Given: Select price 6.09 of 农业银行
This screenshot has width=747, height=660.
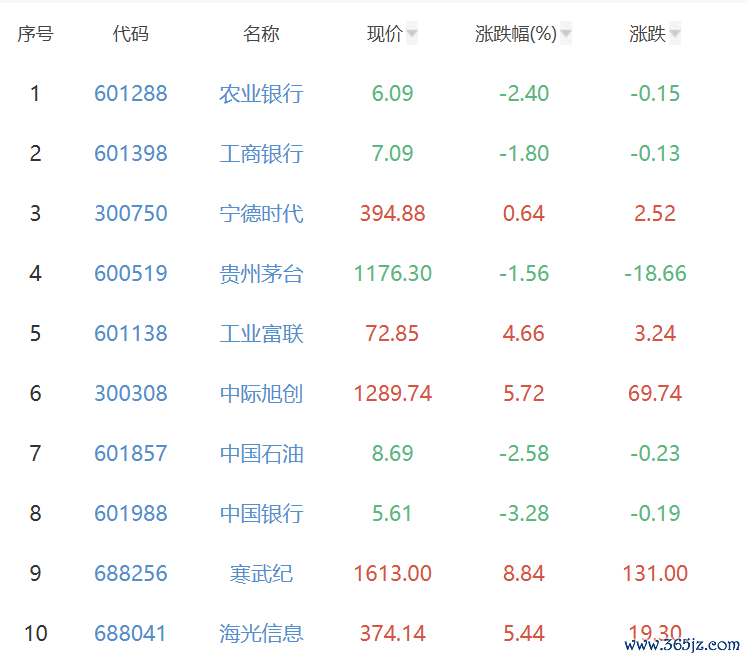Looking at the screenshot, I should point(392,93).
